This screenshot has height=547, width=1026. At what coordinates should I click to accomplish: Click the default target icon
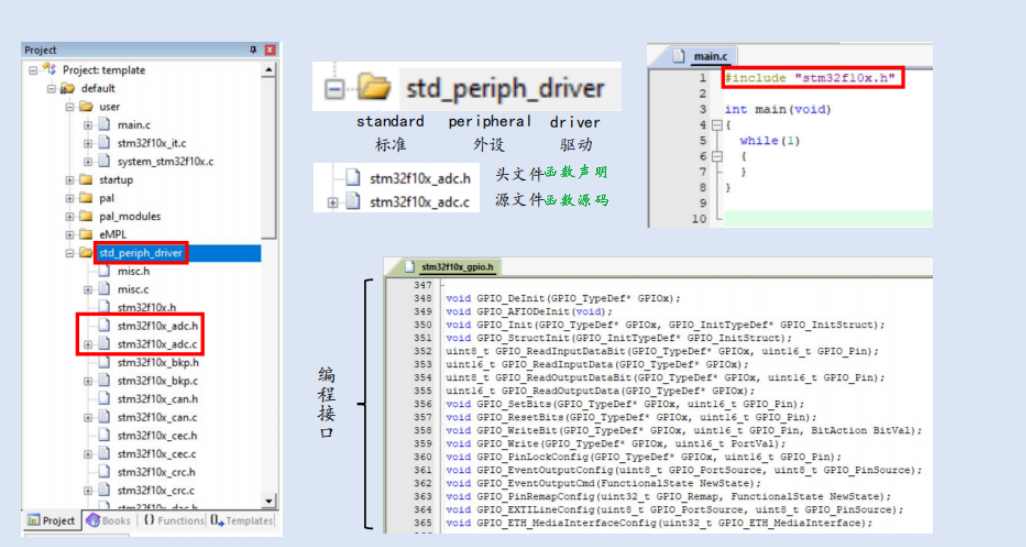click(x=67, y=88)
